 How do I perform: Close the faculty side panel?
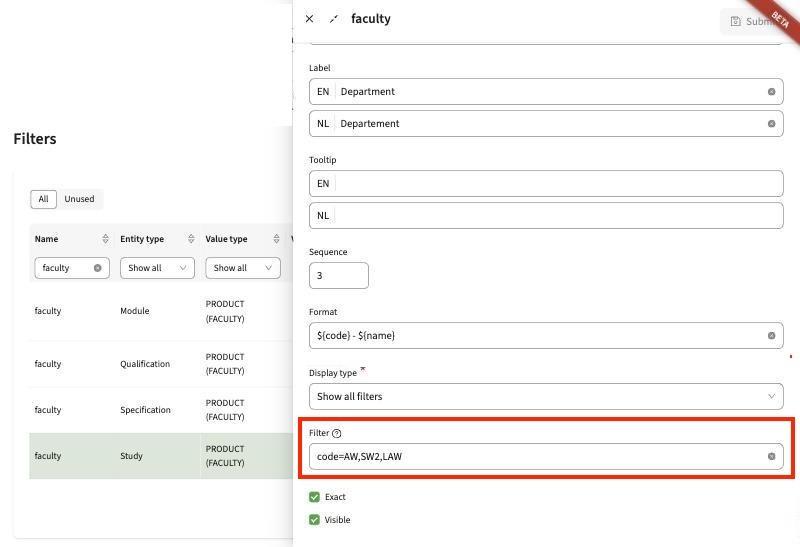[x=309, y=19]
